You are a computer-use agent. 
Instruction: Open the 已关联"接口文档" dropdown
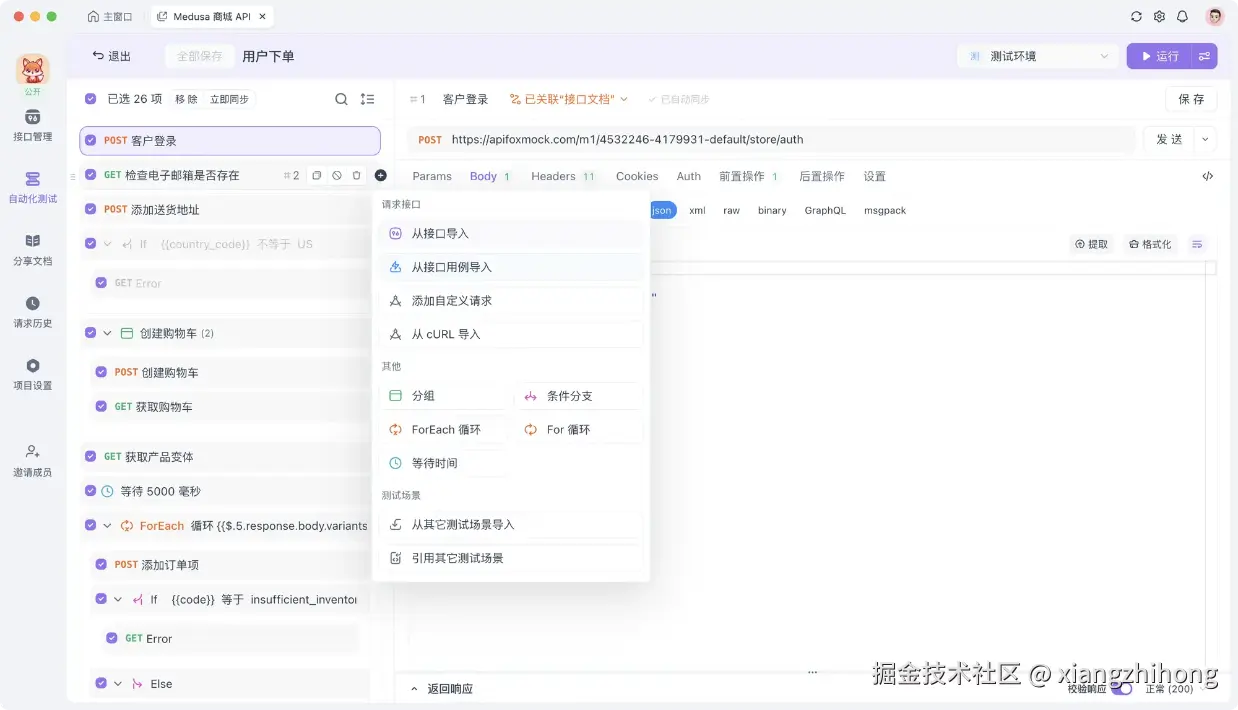pyautogui.click(x=568, y=99)
